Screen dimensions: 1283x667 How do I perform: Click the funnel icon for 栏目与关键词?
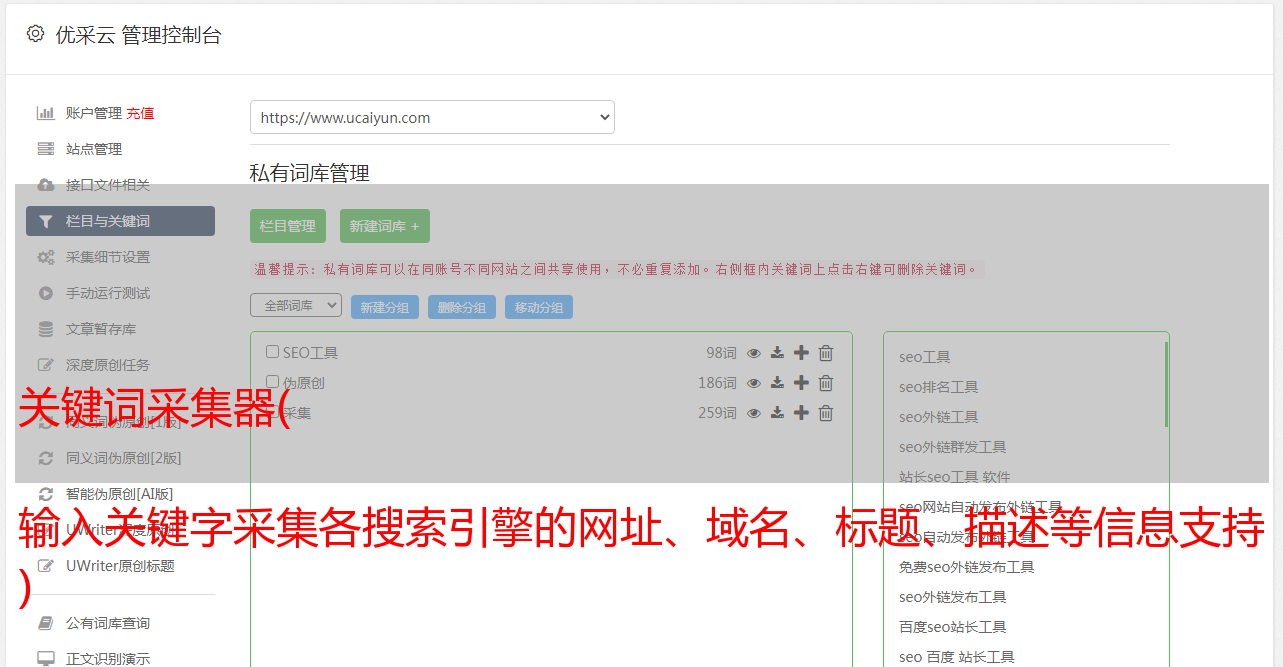pyautogui.click(x=45, y=221)
